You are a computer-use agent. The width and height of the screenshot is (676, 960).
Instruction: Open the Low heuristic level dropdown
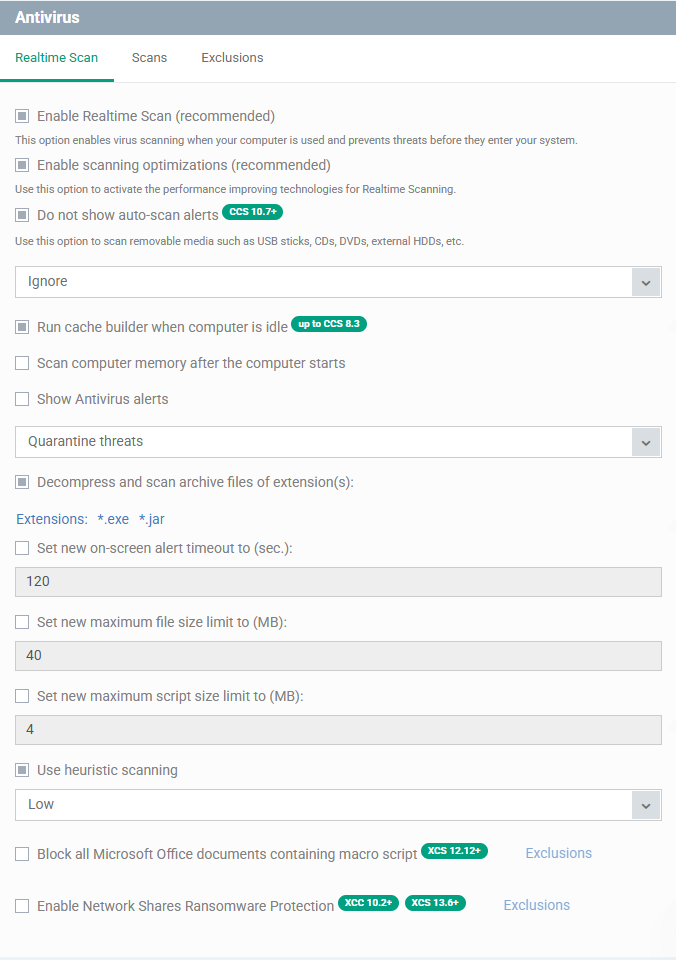[338, 805]
